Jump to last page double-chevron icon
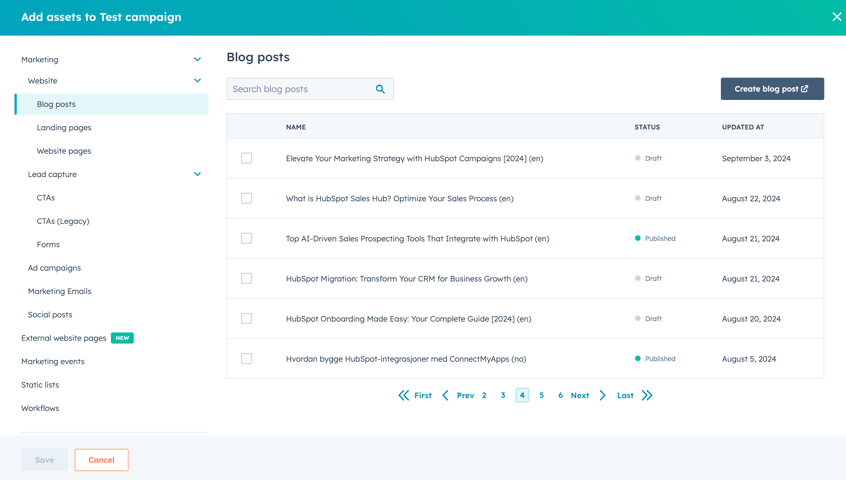Screen dimensions: 846x480 coord(647,395)
